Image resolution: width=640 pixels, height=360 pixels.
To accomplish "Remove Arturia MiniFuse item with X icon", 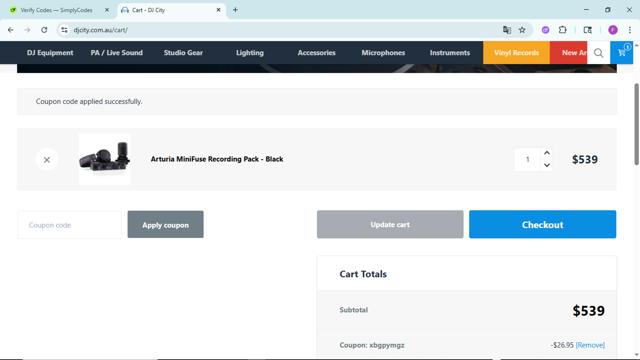I will coord(47,160).
